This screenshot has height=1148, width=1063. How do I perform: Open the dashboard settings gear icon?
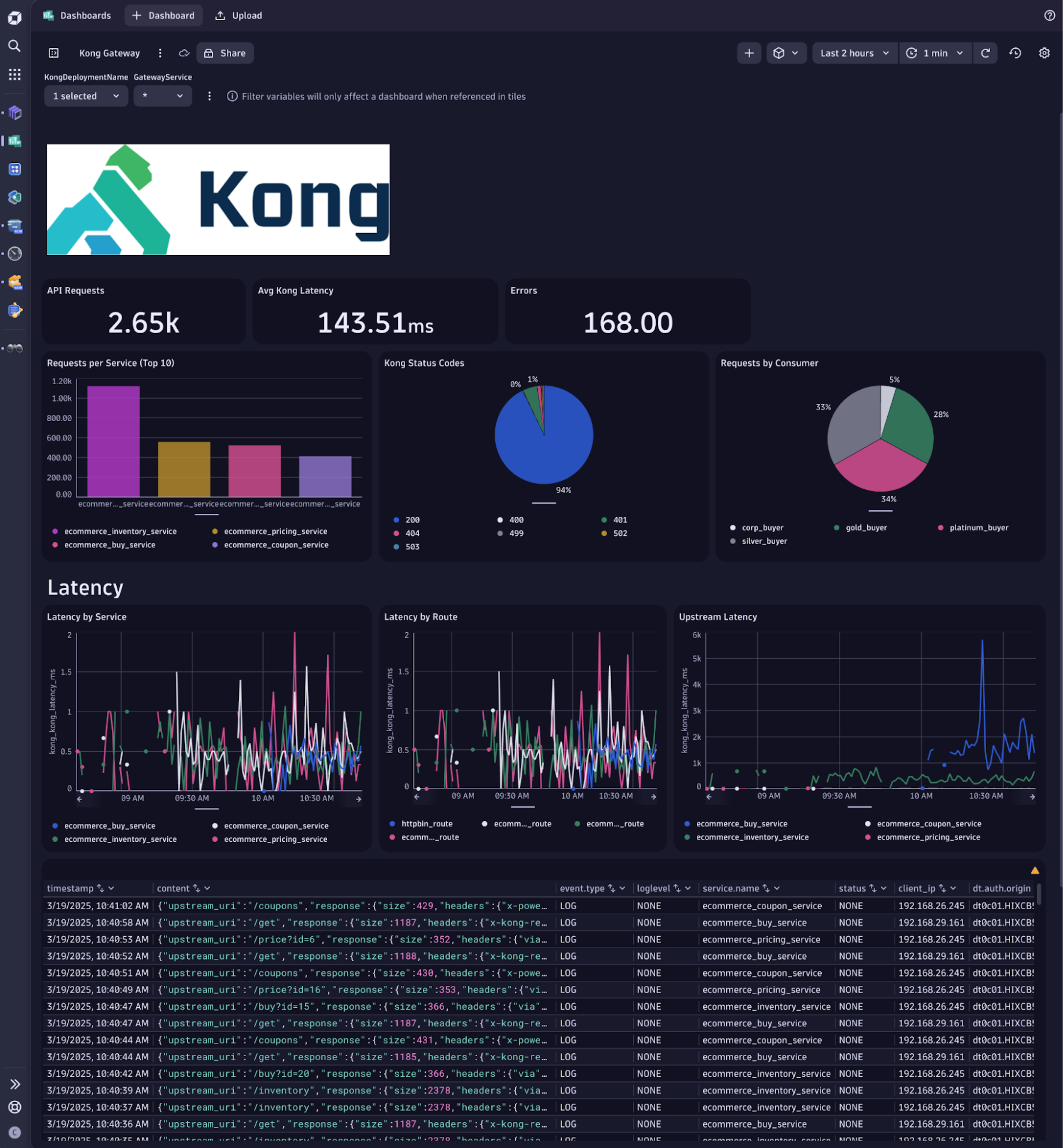pos(1044,53)
